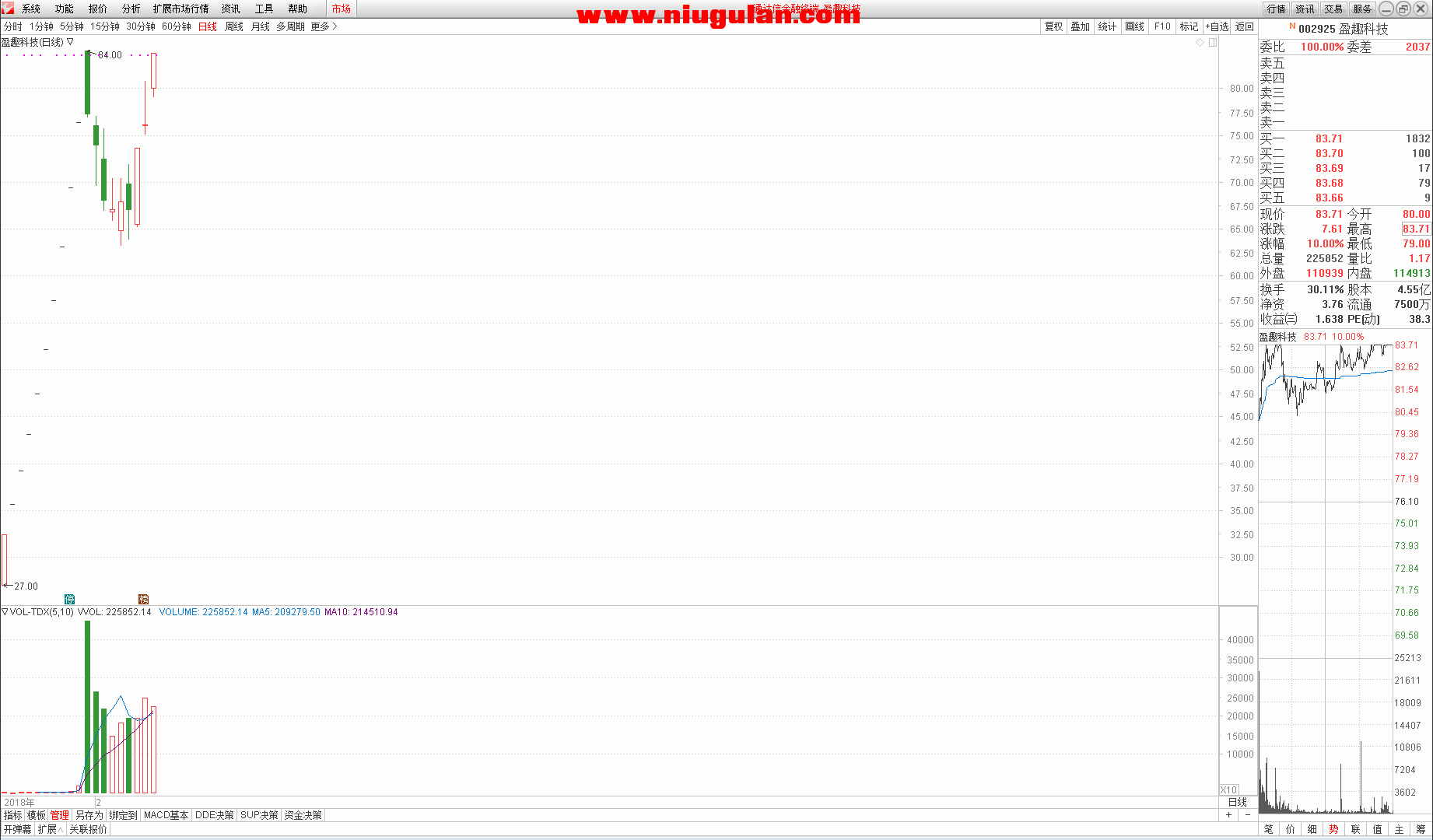Click the 标记 mark button
This screenshot has width=1433, height=840.
1189,26
